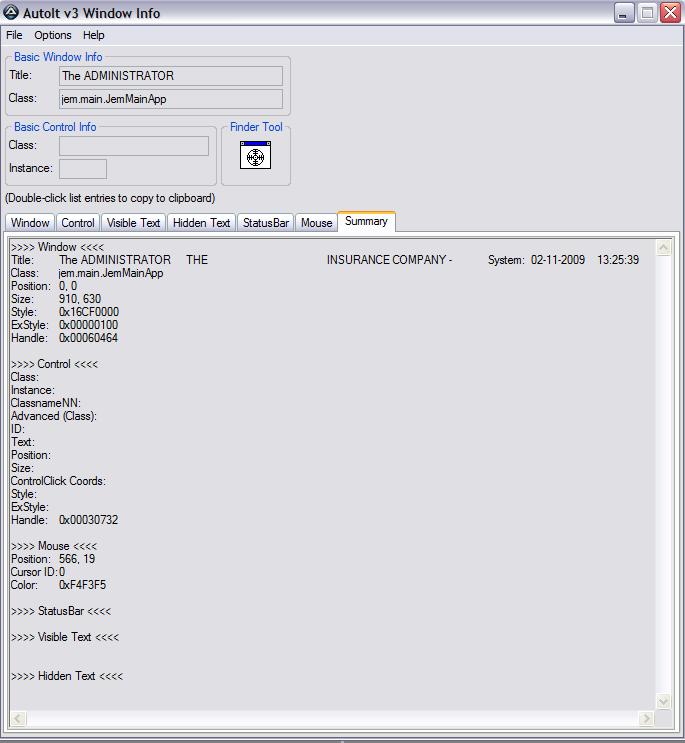The height and width of the screenshot is (743, 685).
Task: Open the File menu
Action: pyautogui.click(x=14, y=35)
